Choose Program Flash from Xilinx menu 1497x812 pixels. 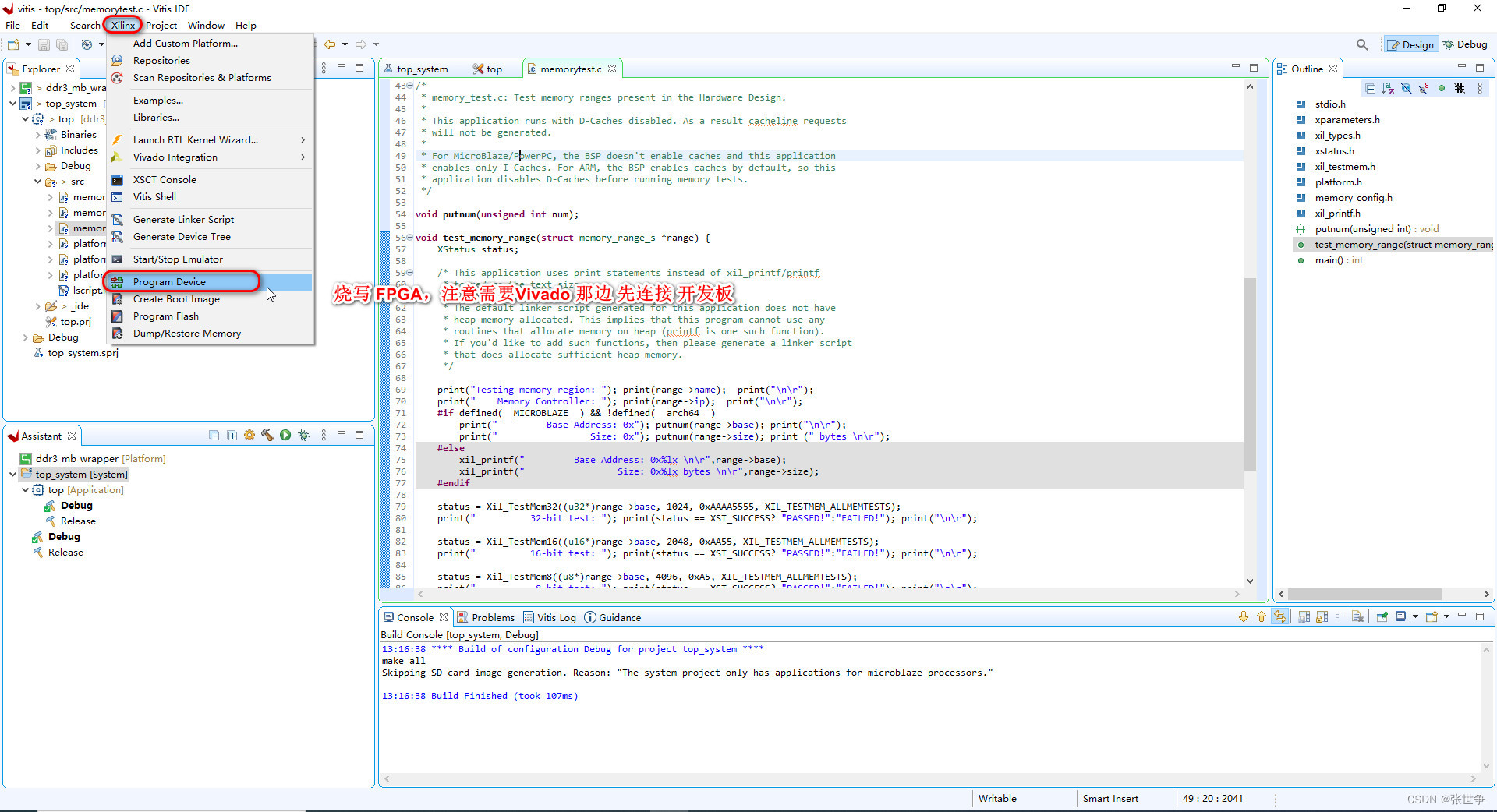[x=211, y=316]
